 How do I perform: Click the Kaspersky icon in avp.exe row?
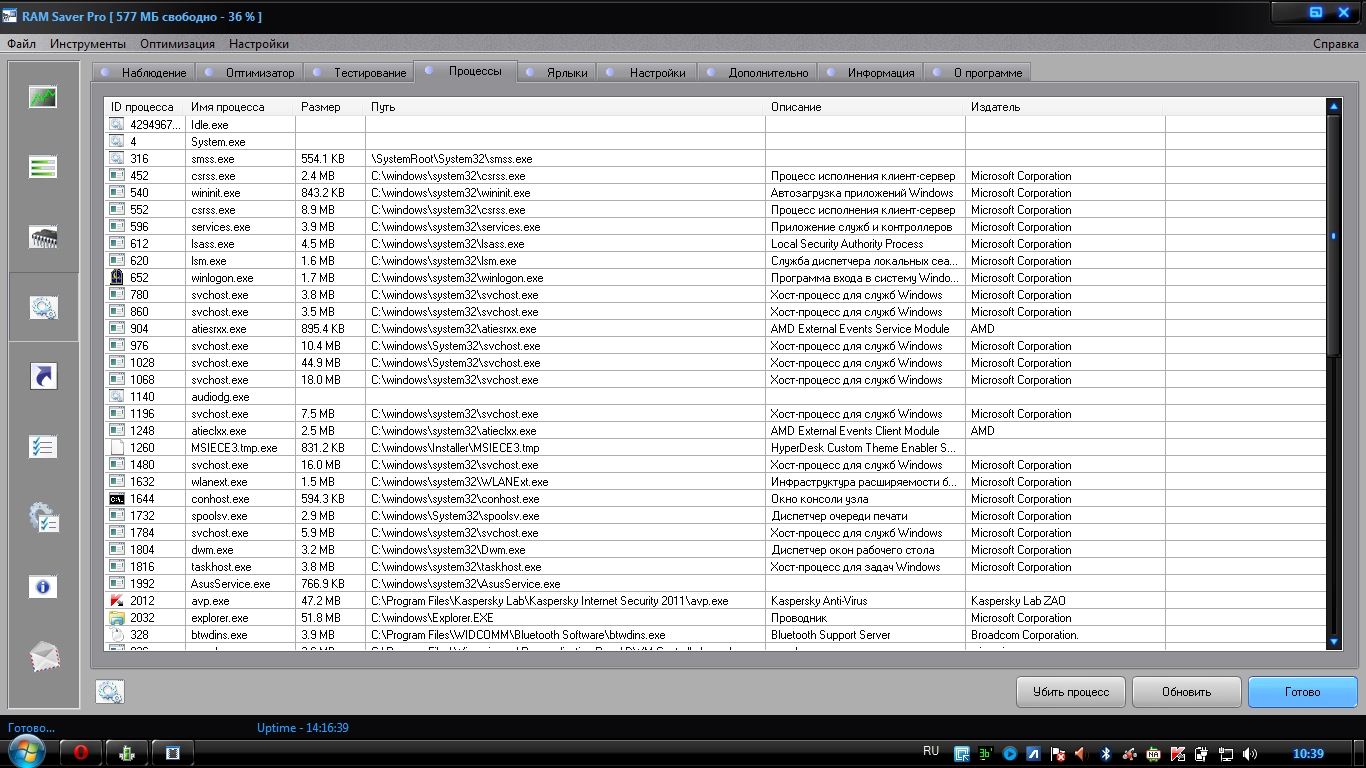point(117,601)
